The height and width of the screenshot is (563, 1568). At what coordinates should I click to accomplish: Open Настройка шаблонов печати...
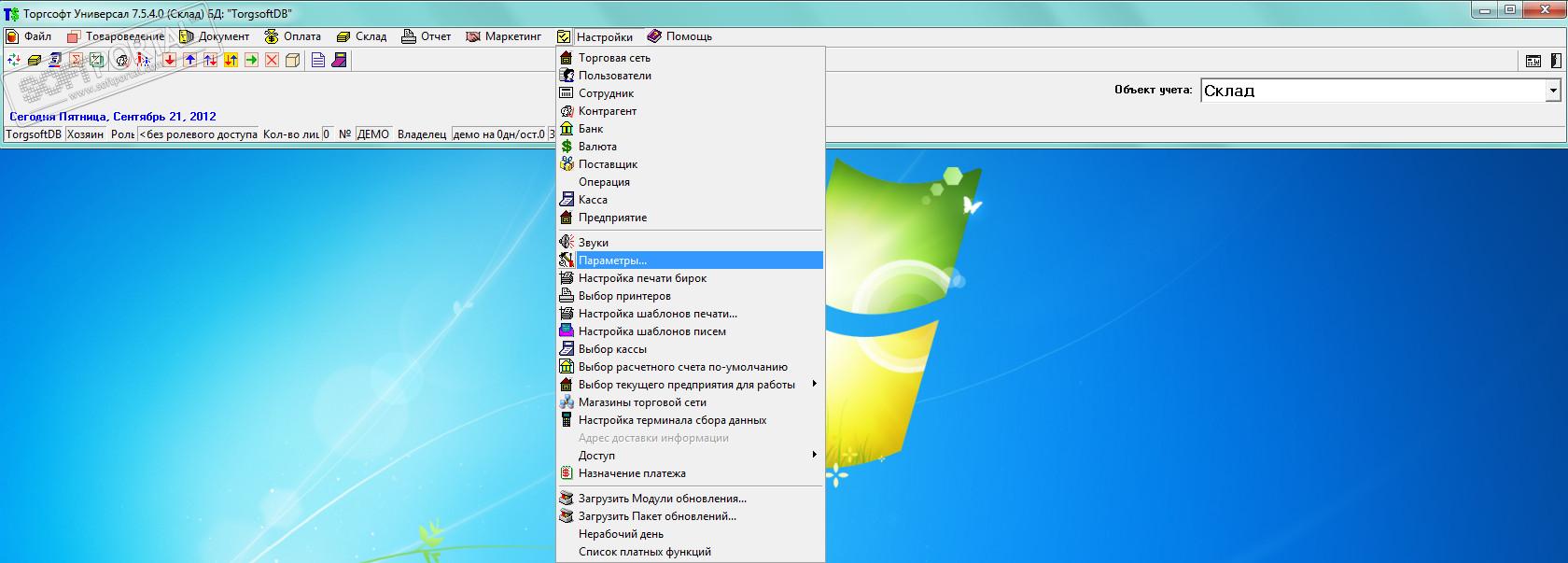coord(690,314)
